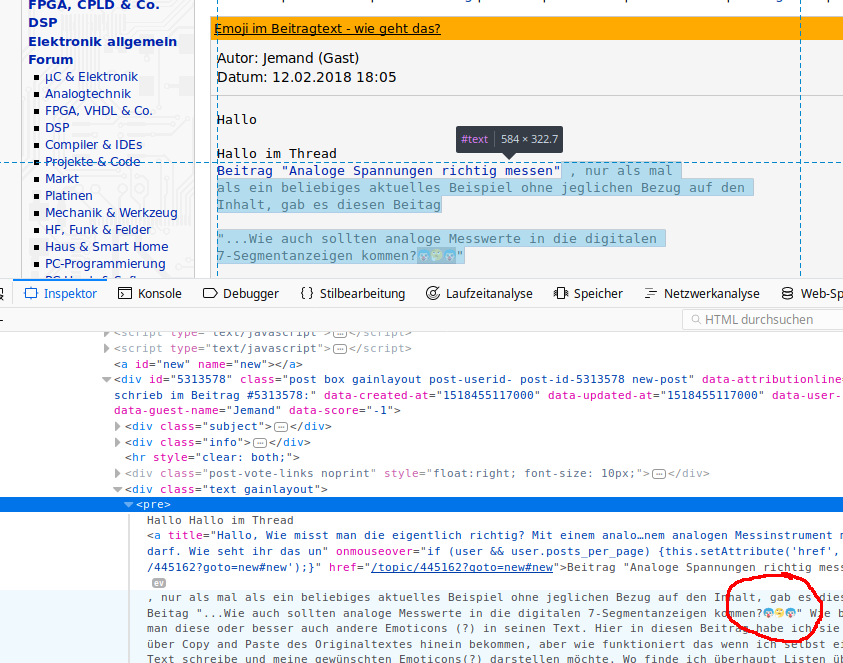Open the /topic/445162?goto=new#new href link

(x=462, y=567)
